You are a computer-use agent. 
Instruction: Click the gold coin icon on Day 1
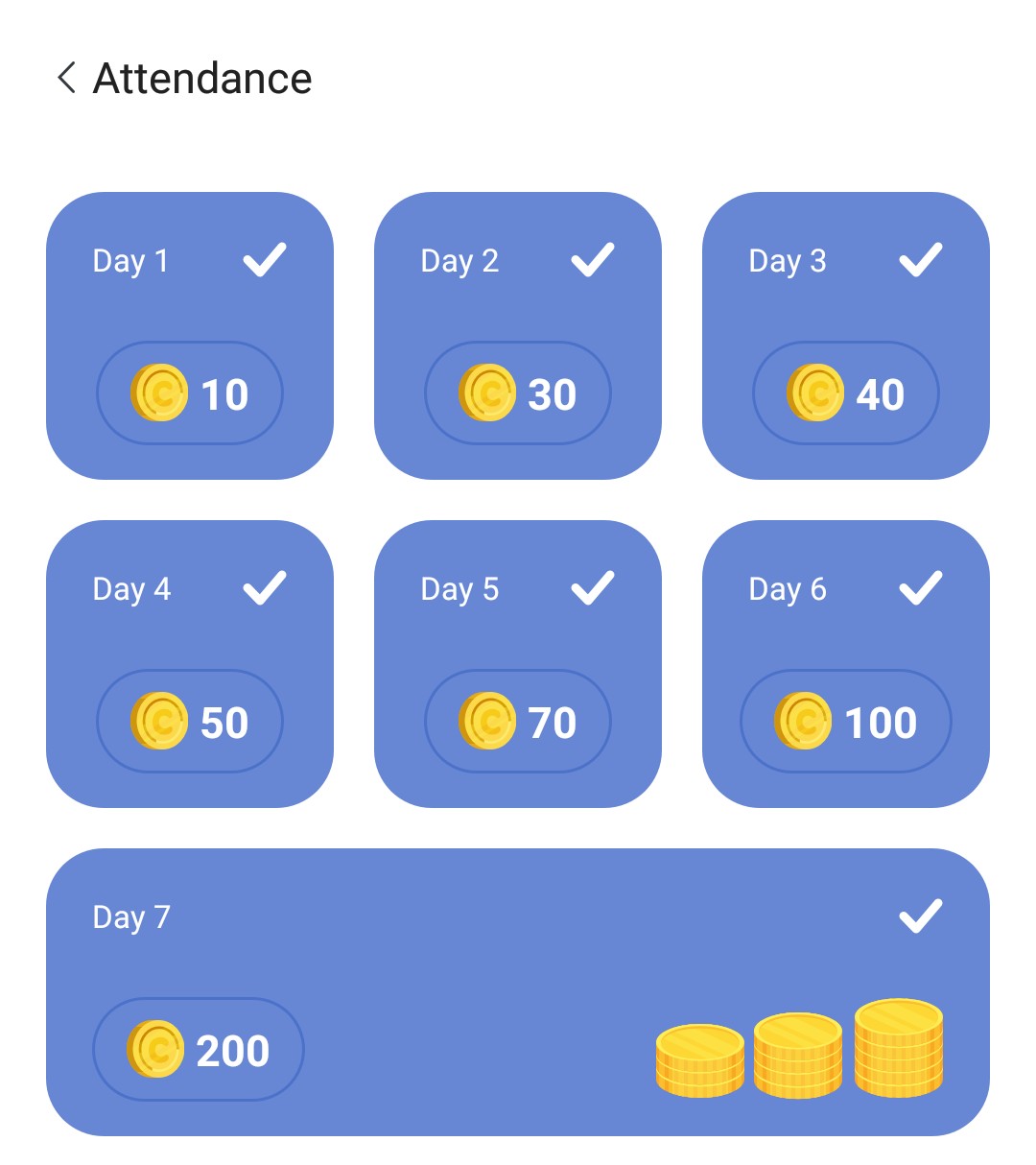[159, 393]
